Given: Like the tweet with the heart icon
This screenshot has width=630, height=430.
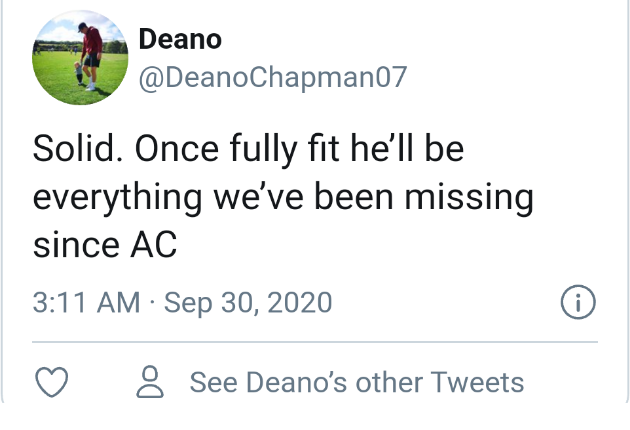Looking at the screenshot, I should tap(51, 382).
